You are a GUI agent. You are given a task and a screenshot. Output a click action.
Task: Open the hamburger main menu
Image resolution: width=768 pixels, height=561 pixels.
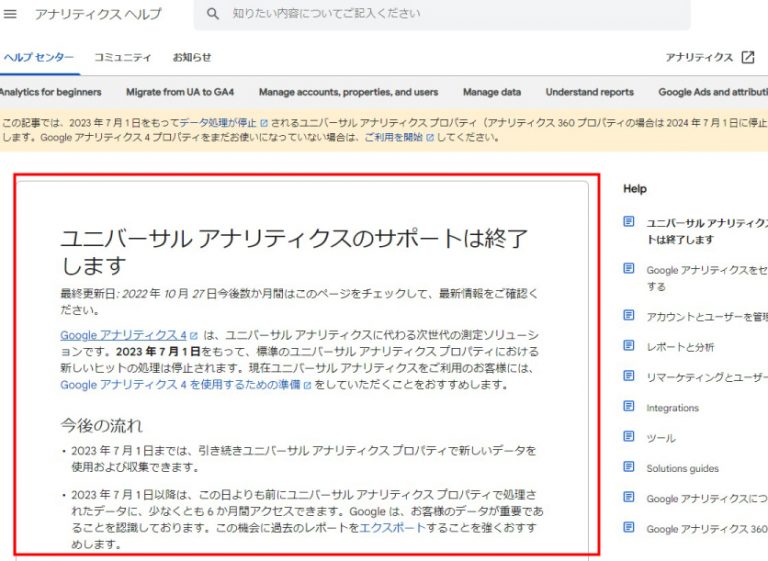[10, 14]
